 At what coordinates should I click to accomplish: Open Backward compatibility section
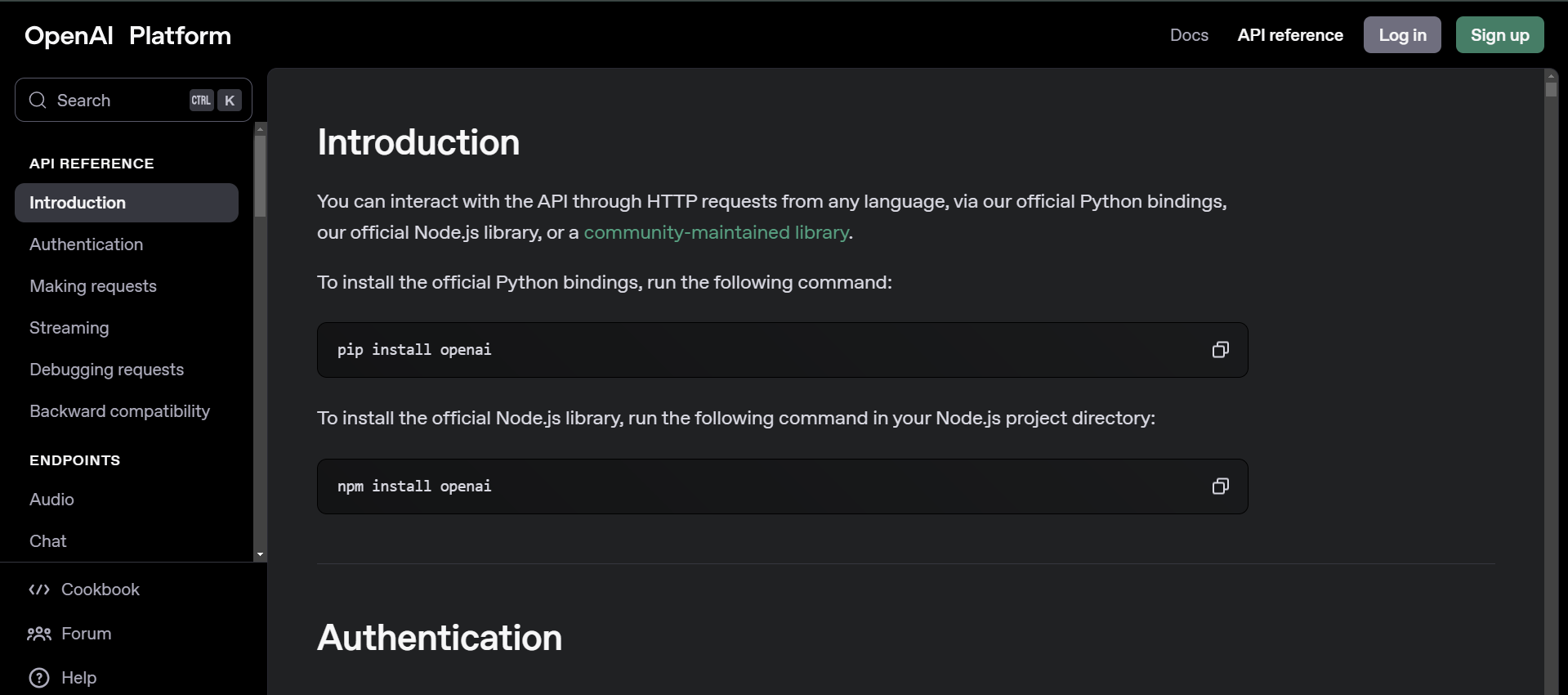click(x=119, y=411)
